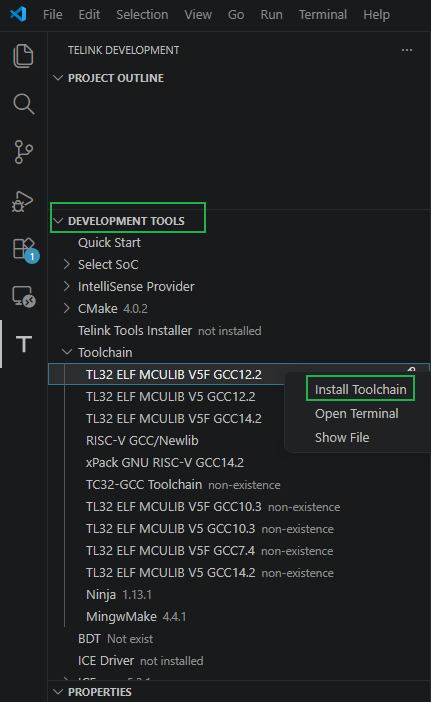Image resolution: width=431 pixels, height=702 pixels.
Task: Choose Install Toolchain from the context menu
Action: (x=360, y=390)
